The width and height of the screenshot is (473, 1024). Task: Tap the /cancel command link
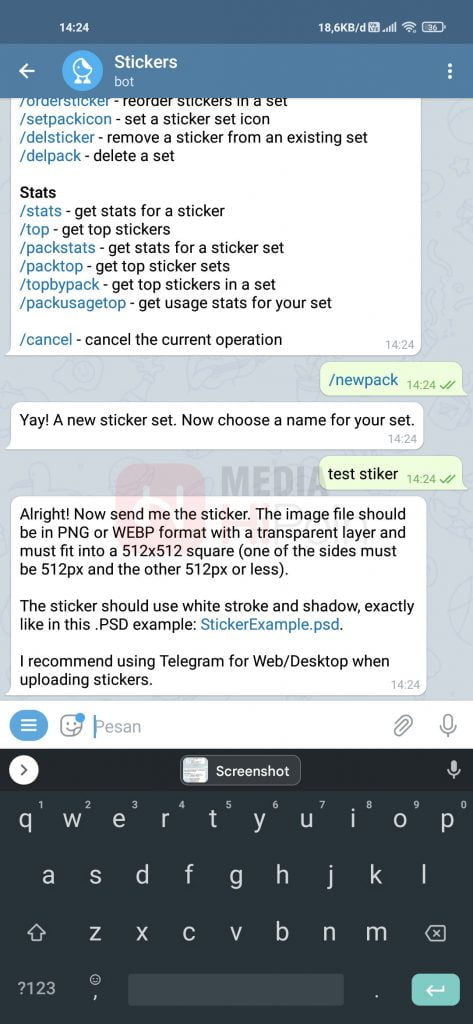[x=44, y=340]
